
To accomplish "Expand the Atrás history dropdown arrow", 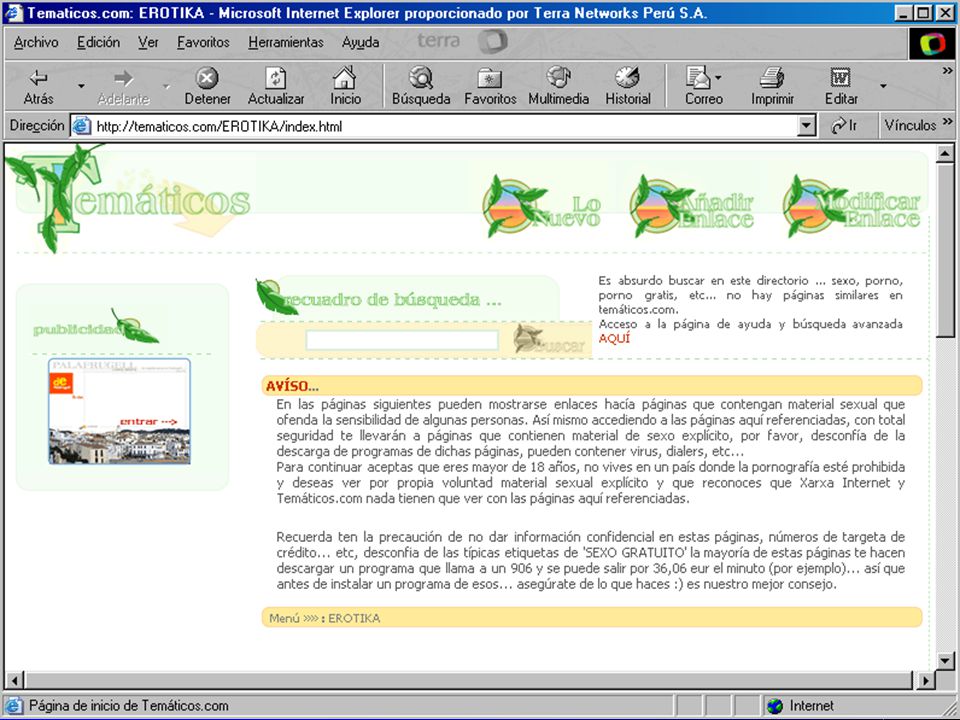I will click(81, 86).
